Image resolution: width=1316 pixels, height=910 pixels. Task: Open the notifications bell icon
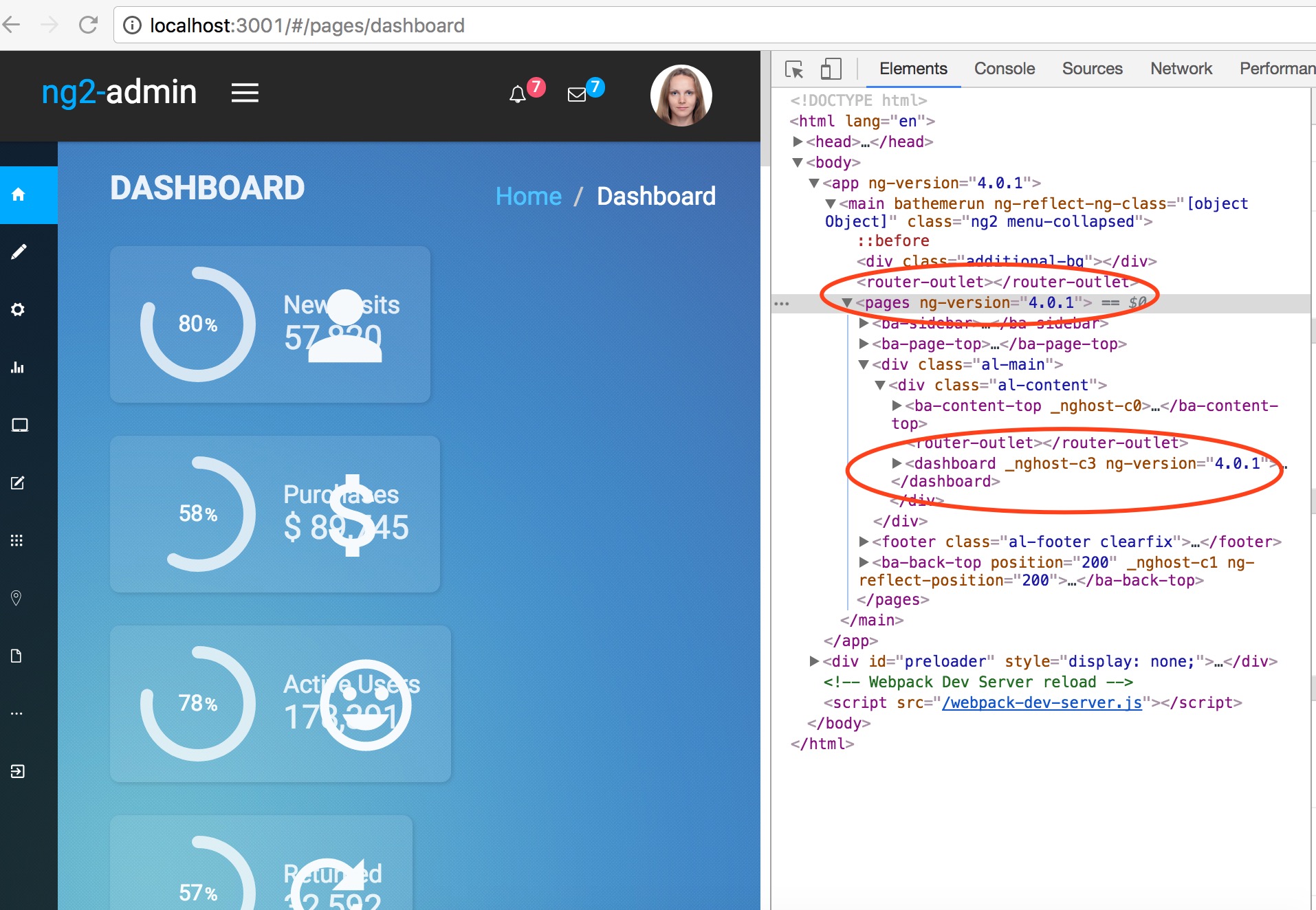pos(518,94)
